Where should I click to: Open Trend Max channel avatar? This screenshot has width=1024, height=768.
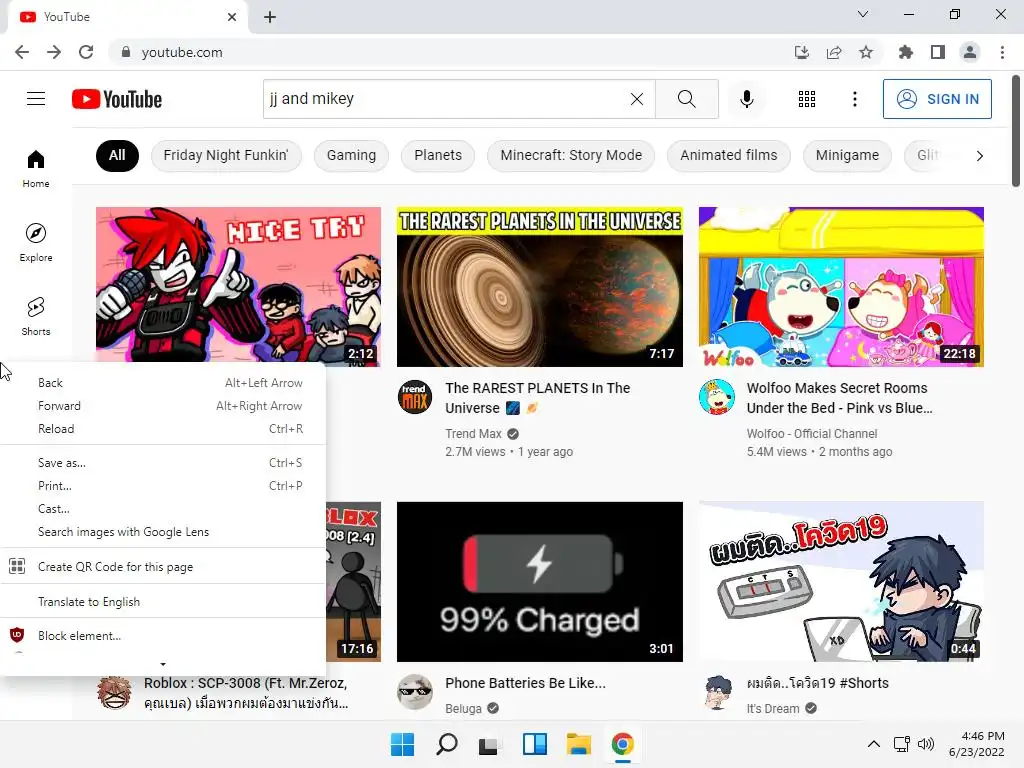click(x=415, y=396)
